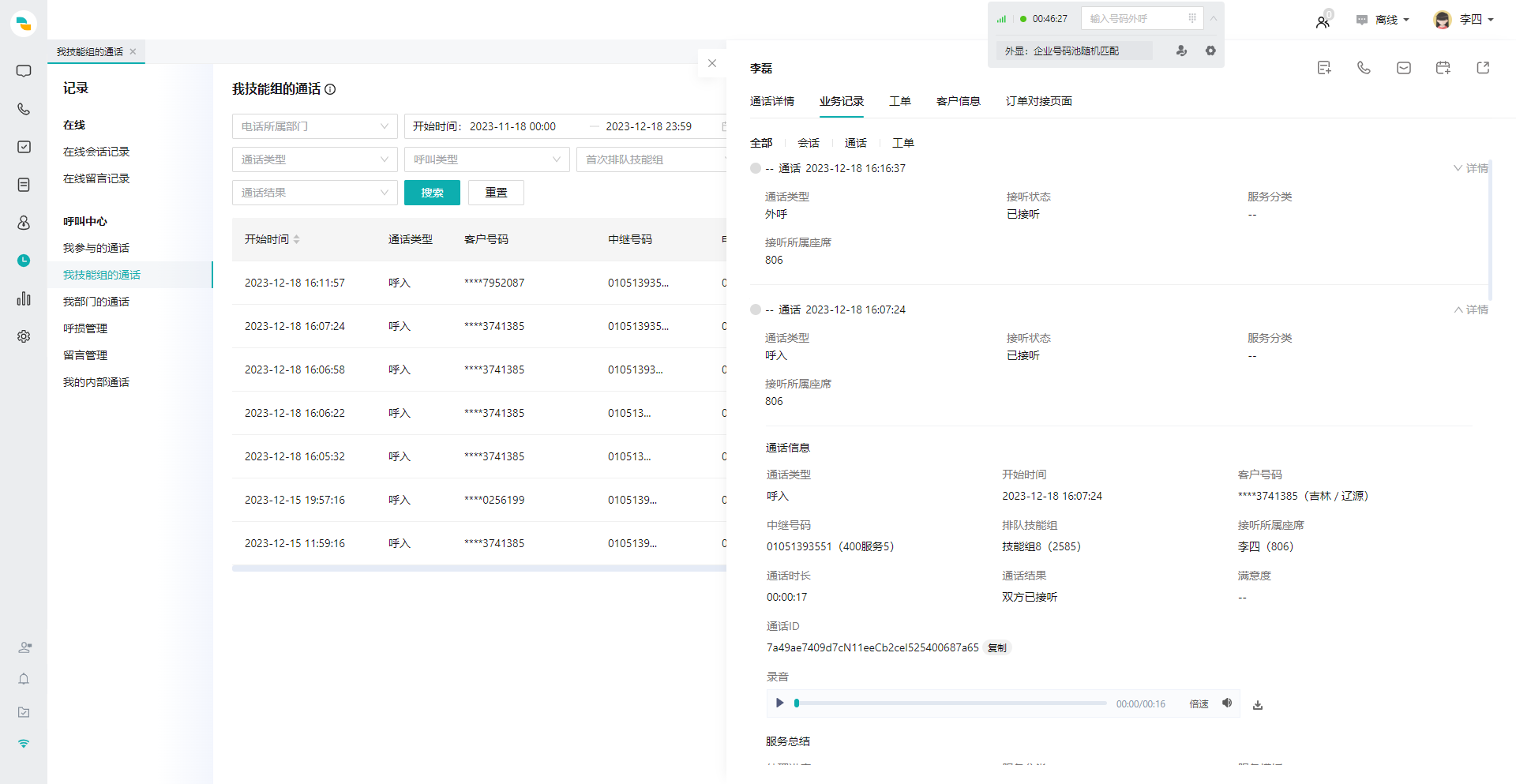Open the 离线 status dropdown
The height and width of the screenshot is (784, 1516).
click(1383, 20)
